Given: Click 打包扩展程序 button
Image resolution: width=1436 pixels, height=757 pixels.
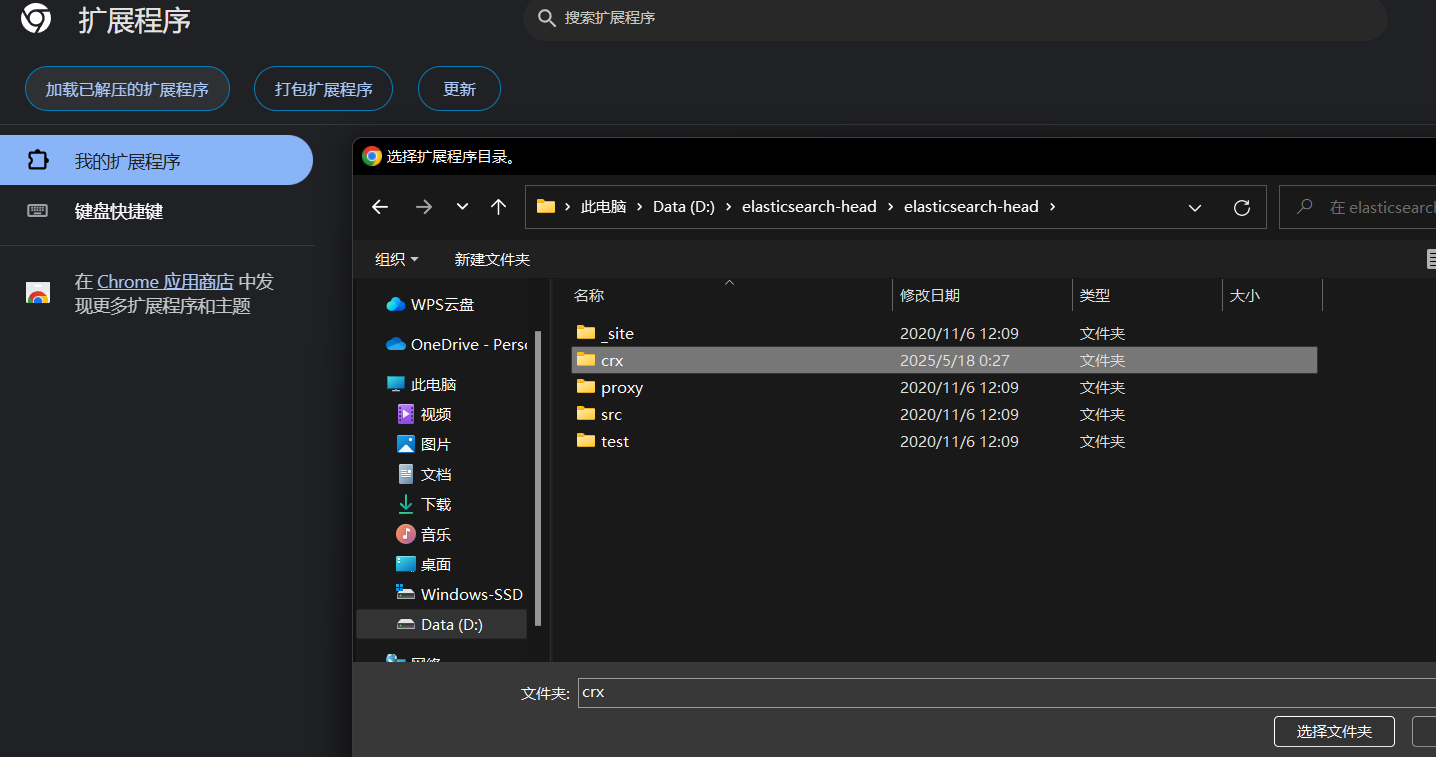Looking at the screenshot, I should (324, 89).
